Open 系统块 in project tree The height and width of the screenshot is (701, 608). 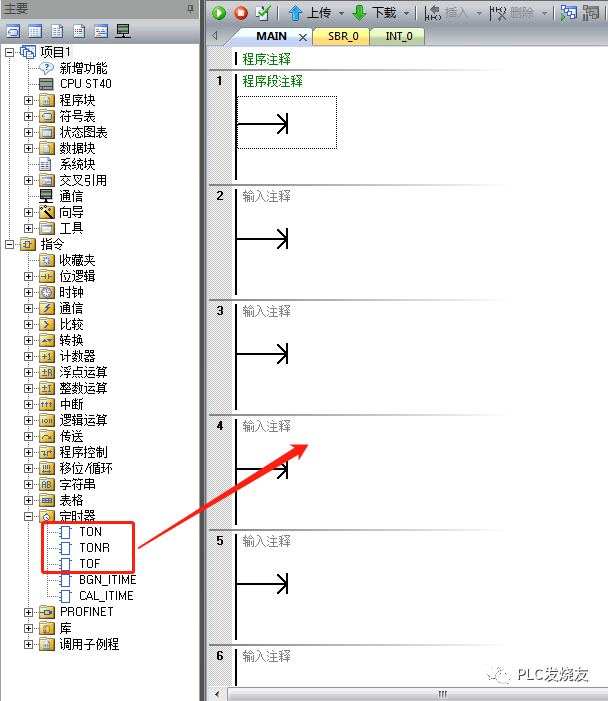(77, 164)
